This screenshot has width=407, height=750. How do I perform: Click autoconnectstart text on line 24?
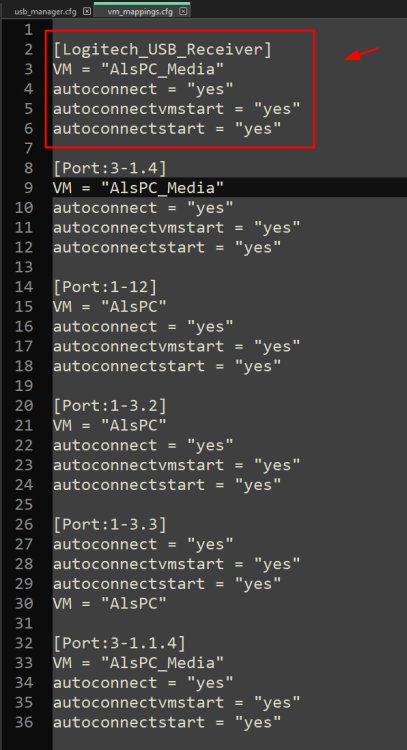[x=129, y=485]
